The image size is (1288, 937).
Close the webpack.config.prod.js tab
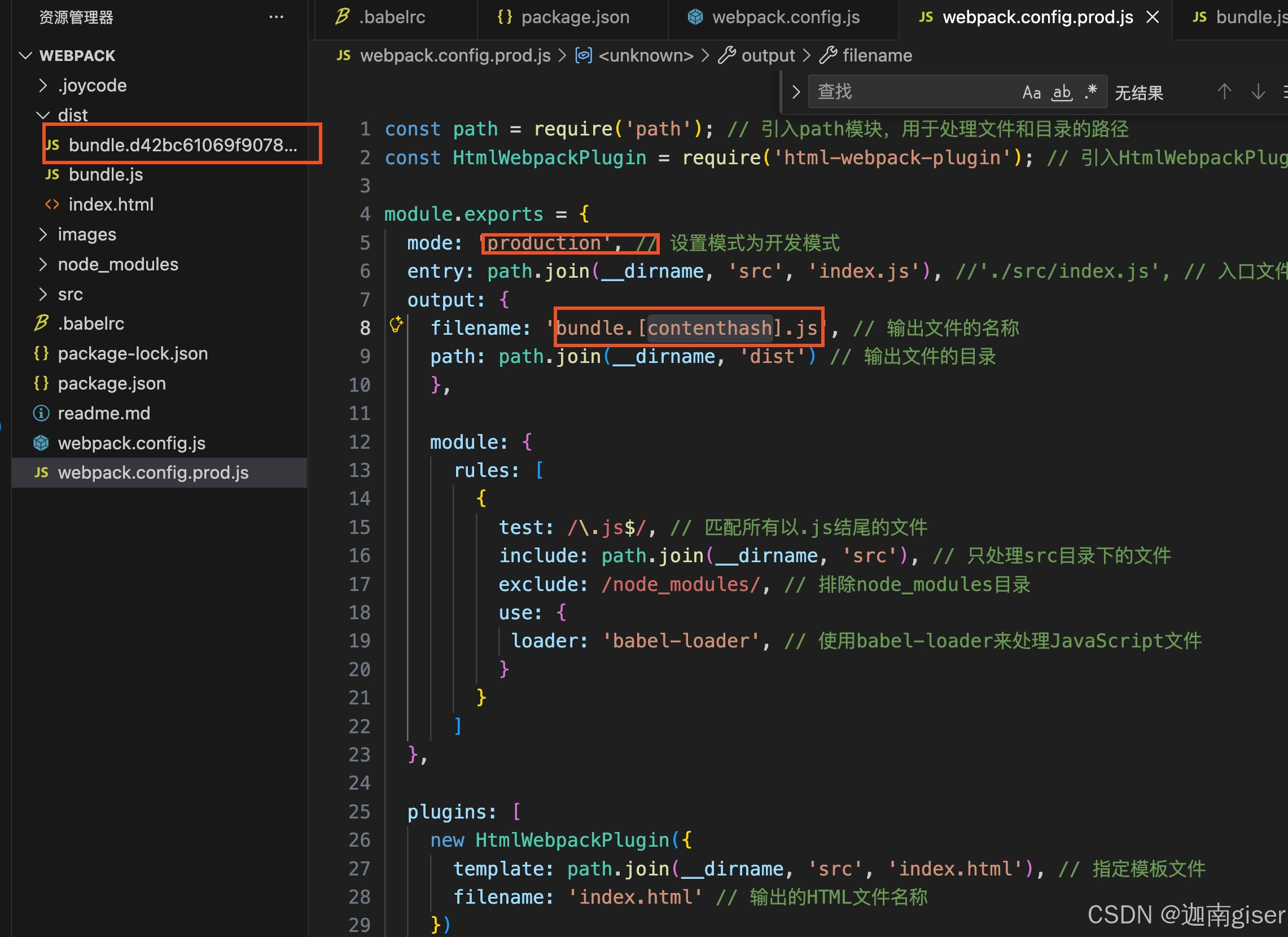[x=1153, y=17]
